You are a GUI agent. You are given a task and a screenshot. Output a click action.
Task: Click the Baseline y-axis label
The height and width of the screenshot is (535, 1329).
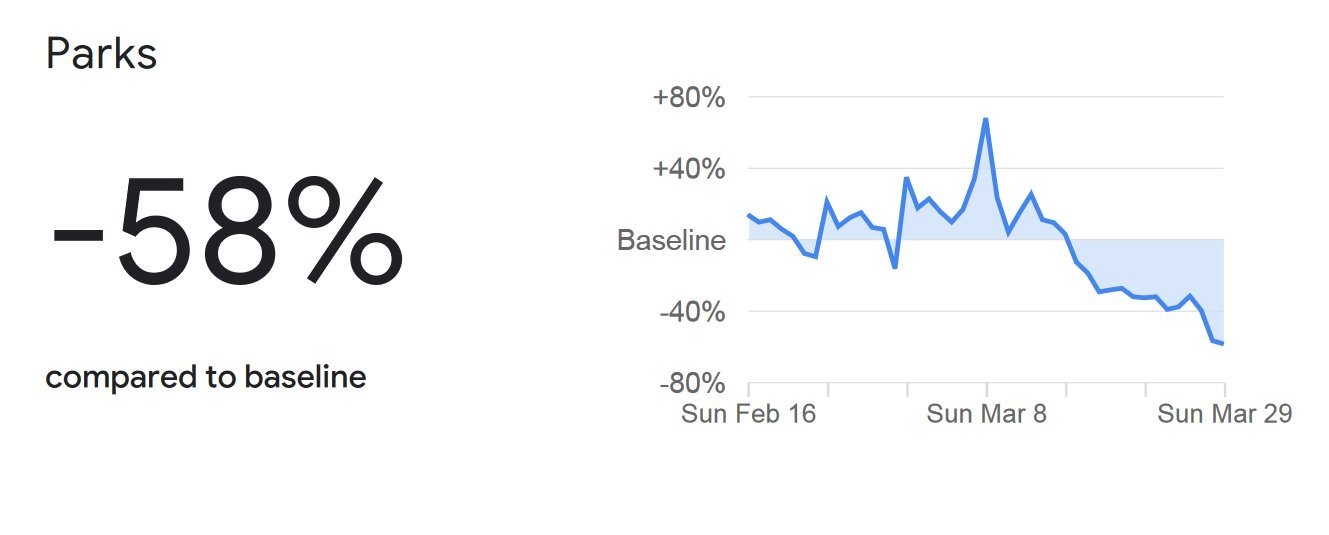point(671,241)
